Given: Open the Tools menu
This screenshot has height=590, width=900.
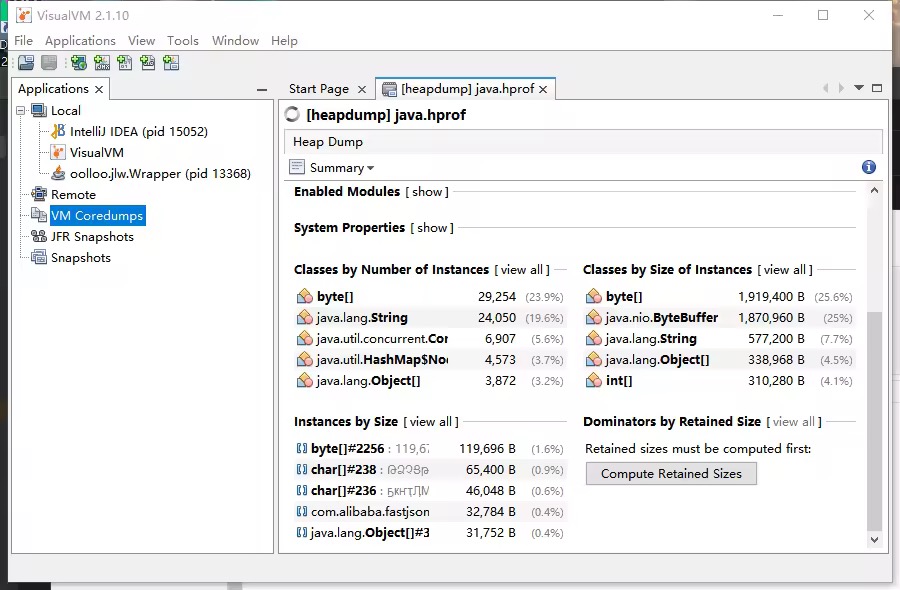Looking at the screenshot, I should pos(183,40).
